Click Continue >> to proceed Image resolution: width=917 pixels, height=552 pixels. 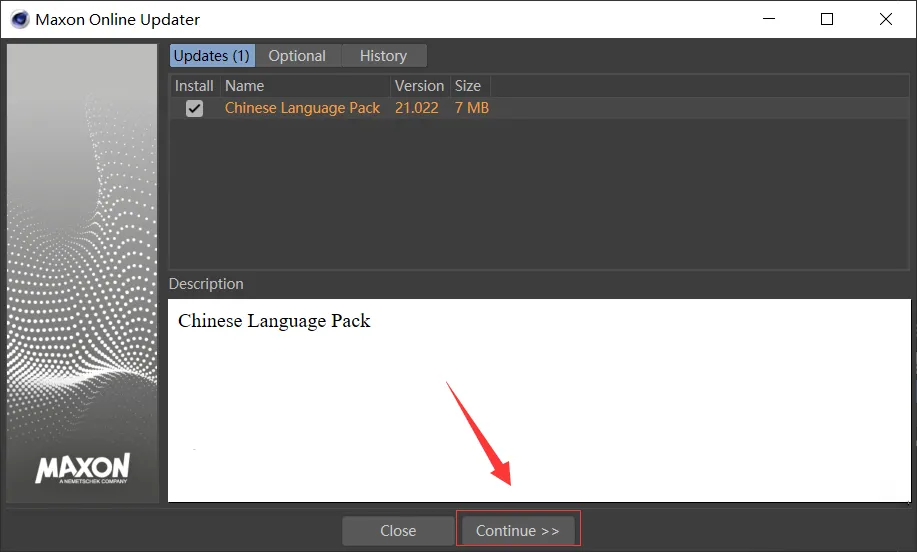[518, 530]
